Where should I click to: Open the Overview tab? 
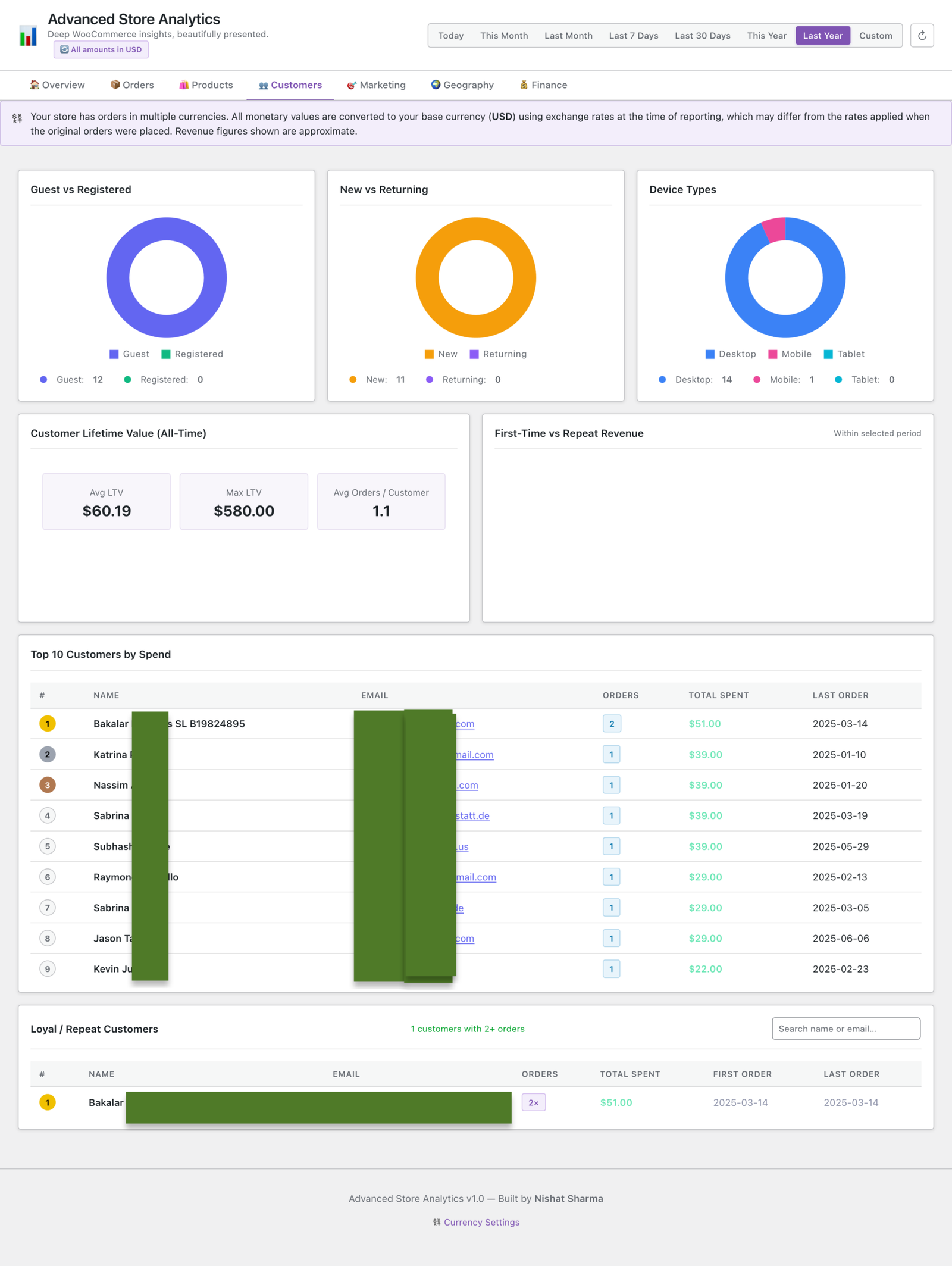pyautogui.click(x=58, y=85)
